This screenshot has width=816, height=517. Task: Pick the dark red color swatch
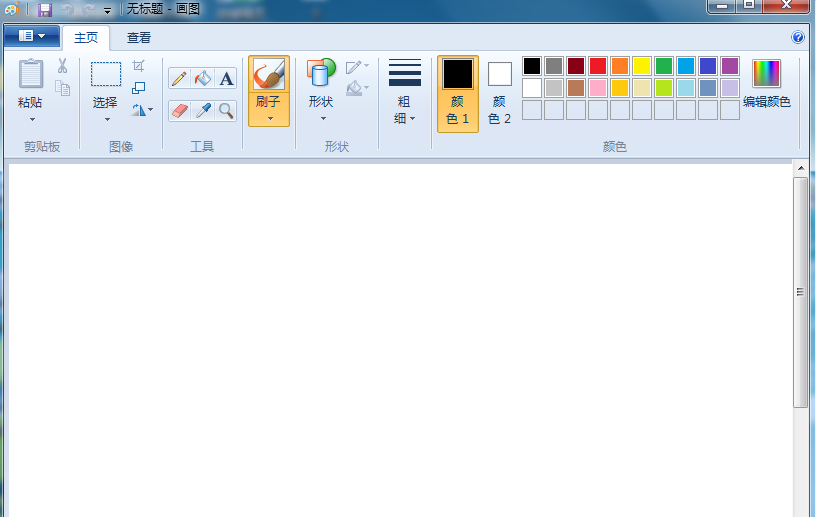pos(576,66)
